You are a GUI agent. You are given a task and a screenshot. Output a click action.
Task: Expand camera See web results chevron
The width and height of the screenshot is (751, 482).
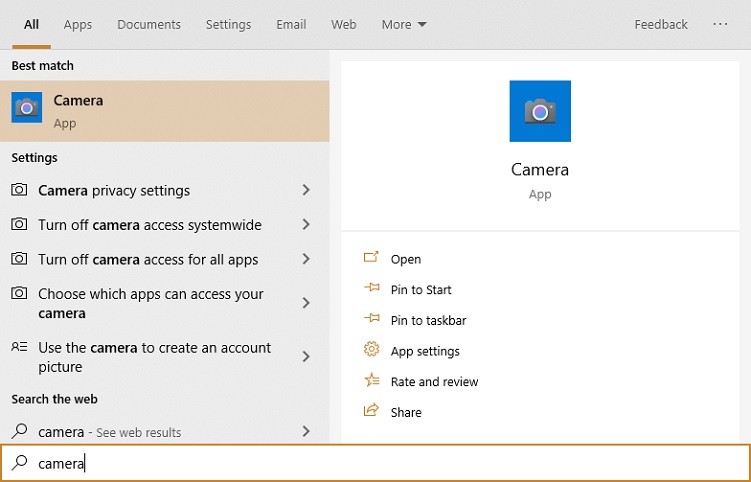[306, 432]
